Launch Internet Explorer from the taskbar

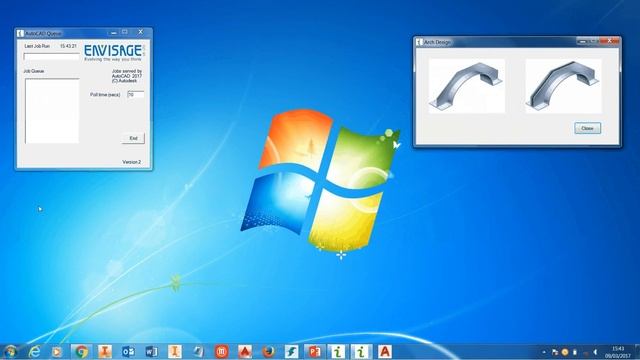34,351
